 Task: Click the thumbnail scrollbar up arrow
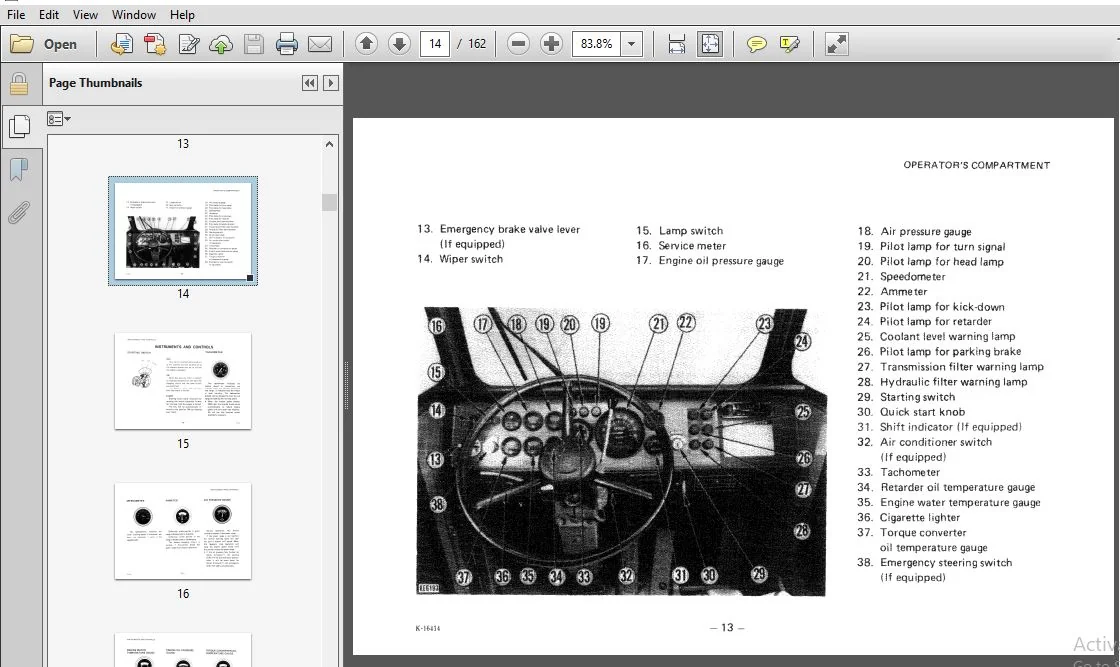(329, 144)
